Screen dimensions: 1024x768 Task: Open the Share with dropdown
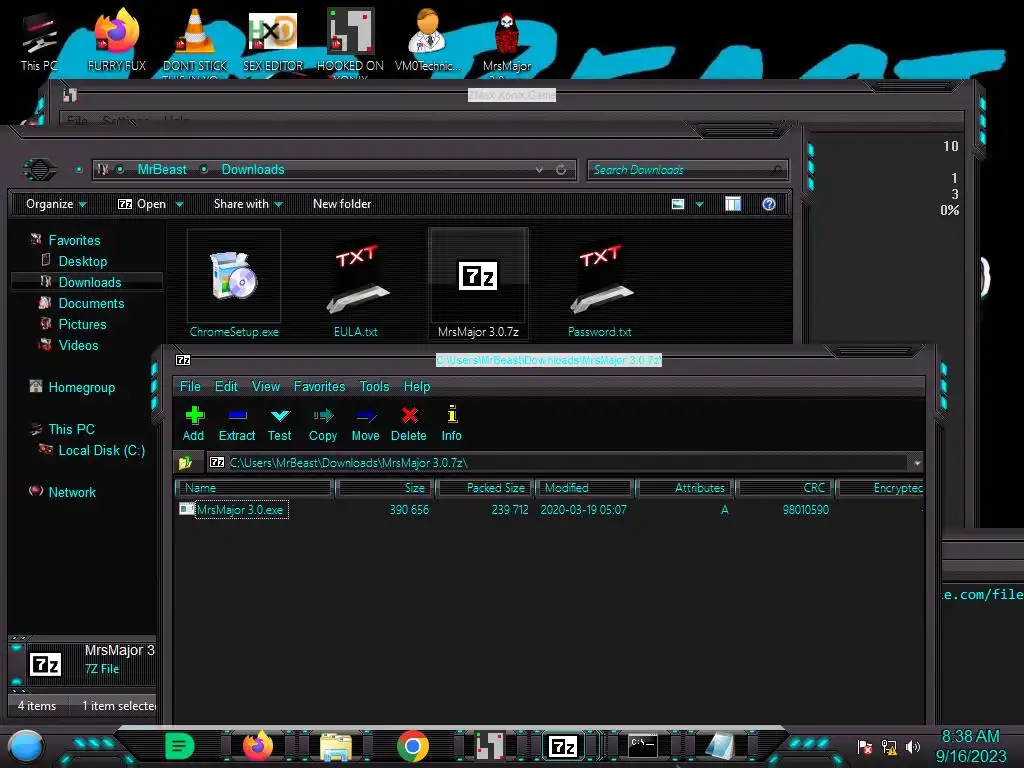pos(248,204)
